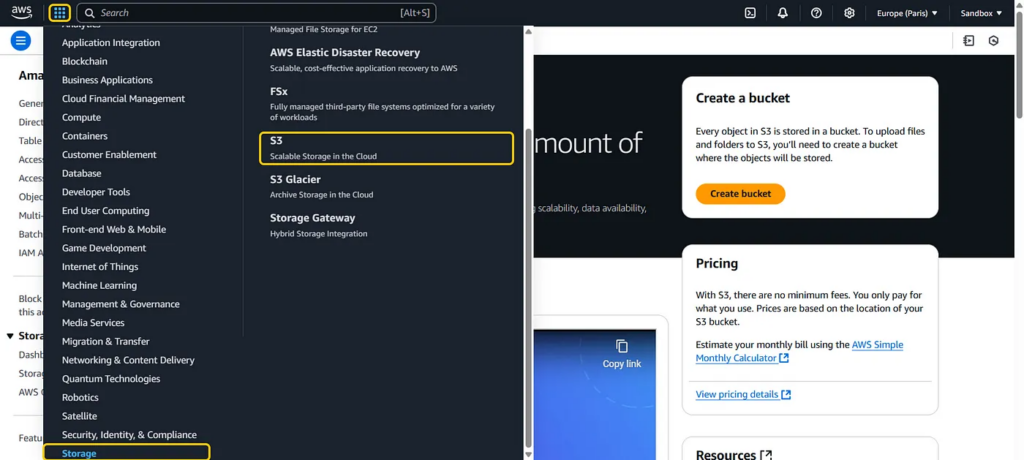This screenshot has width=1024, height=460.
Task: Select Machine Learning category
Action: coord(99,286)
